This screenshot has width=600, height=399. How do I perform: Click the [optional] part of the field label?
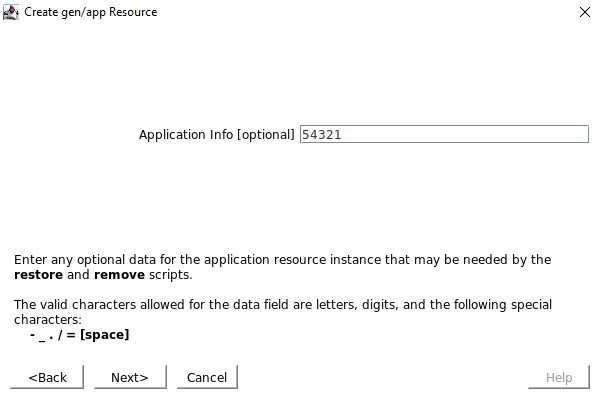(266, 135)
